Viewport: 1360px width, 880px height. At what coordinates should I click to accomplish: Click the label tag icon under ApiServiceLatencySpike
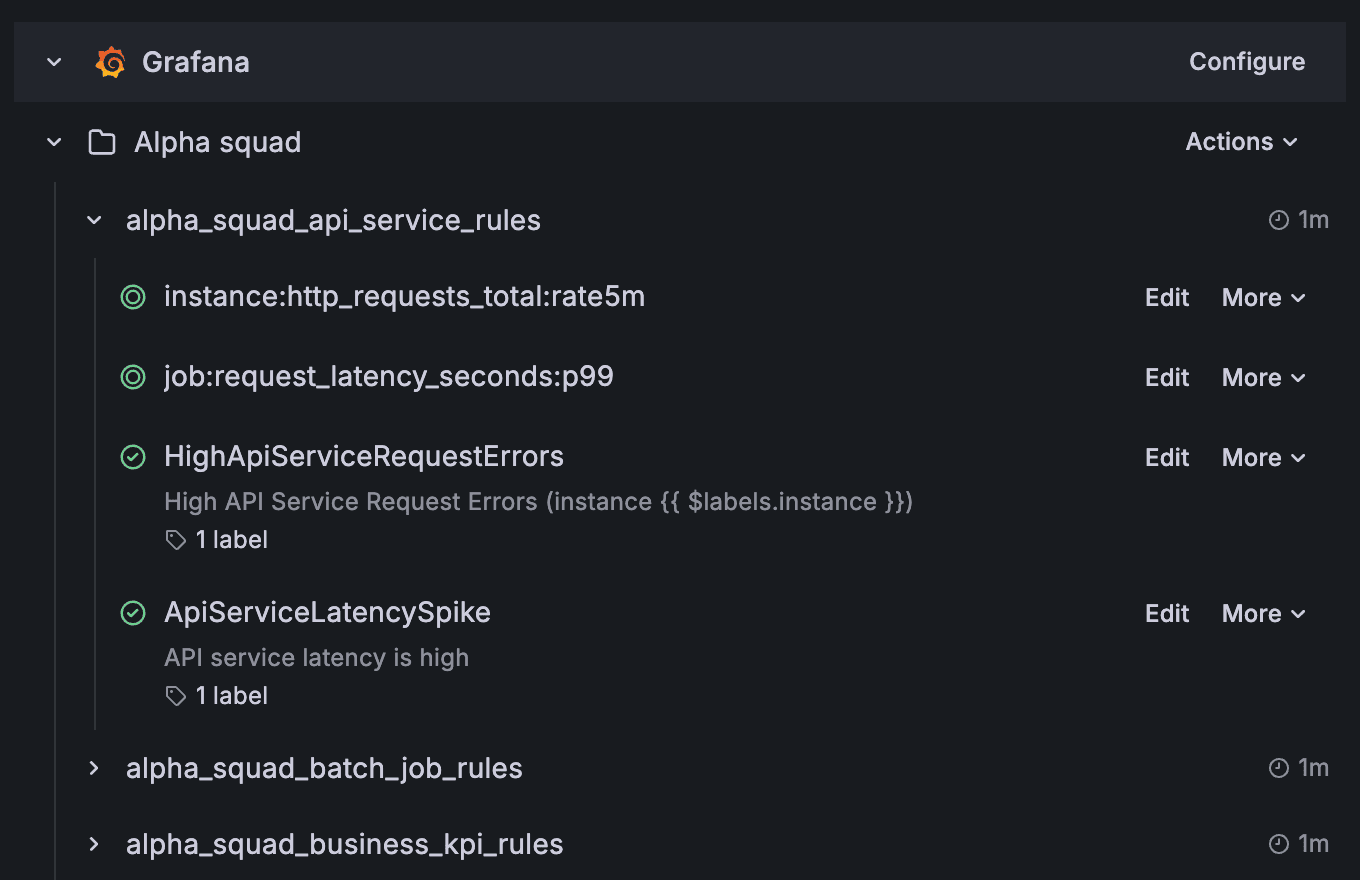176,695
